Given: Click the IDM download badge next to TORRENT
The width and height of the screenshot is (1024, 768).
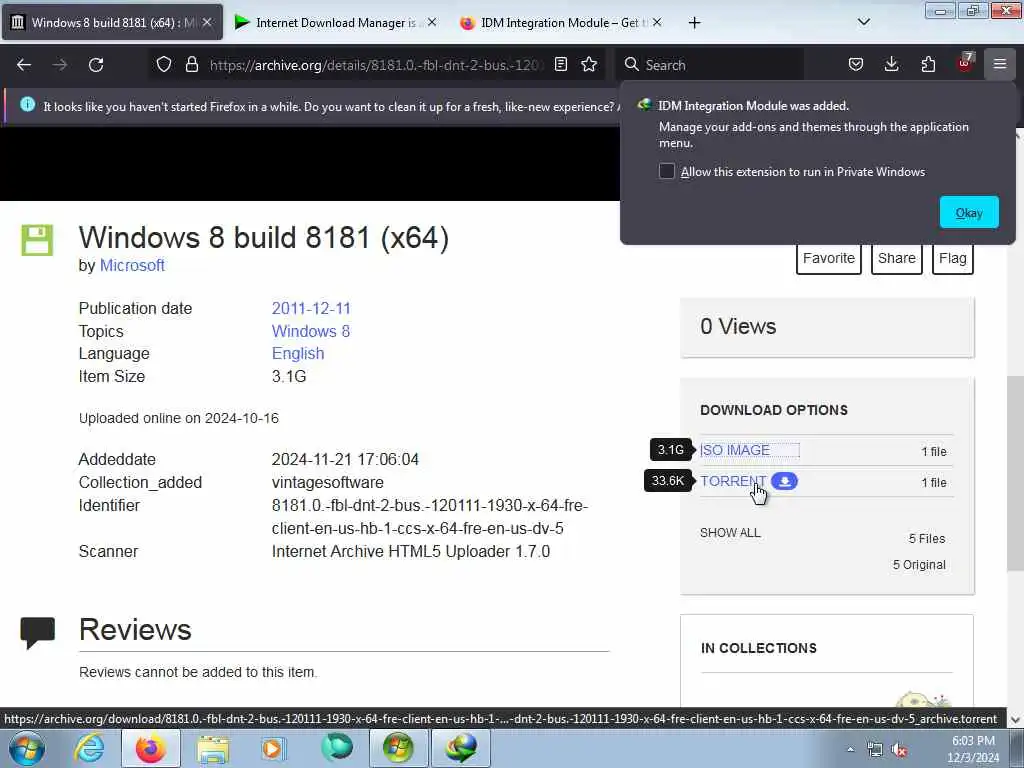Looking at the screenshot, I should [784, 481].
